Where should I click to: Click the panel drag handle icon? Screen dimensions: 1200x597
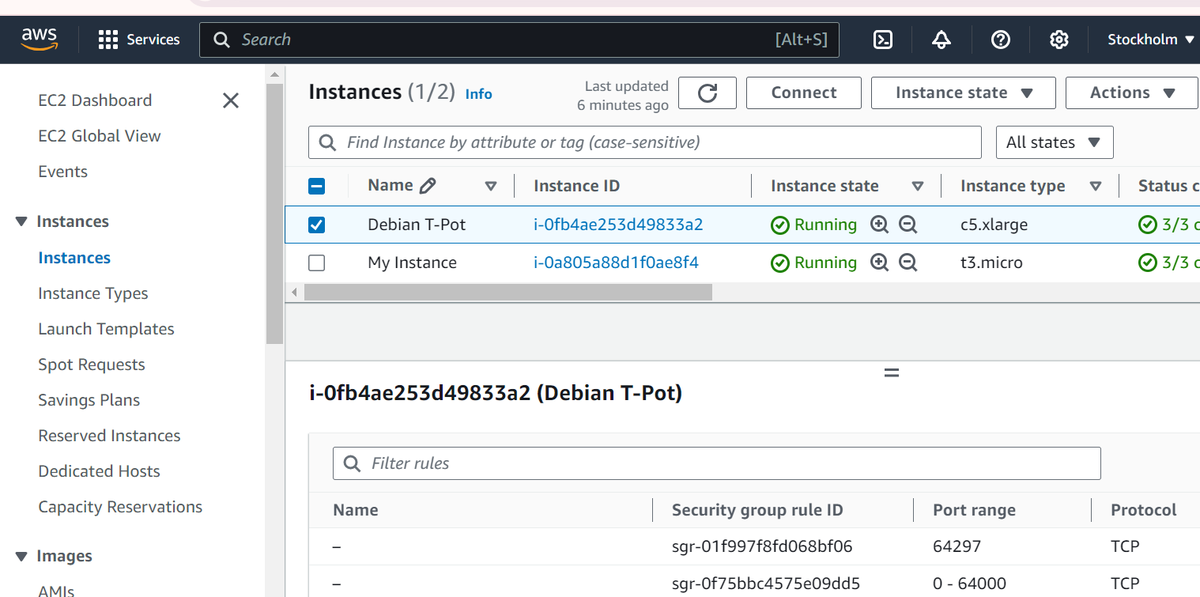click(892, 373)
